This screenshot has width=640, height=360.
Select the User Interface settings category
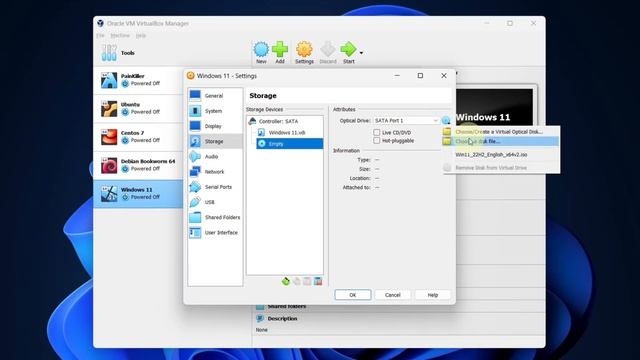click(x=215, y=232)
